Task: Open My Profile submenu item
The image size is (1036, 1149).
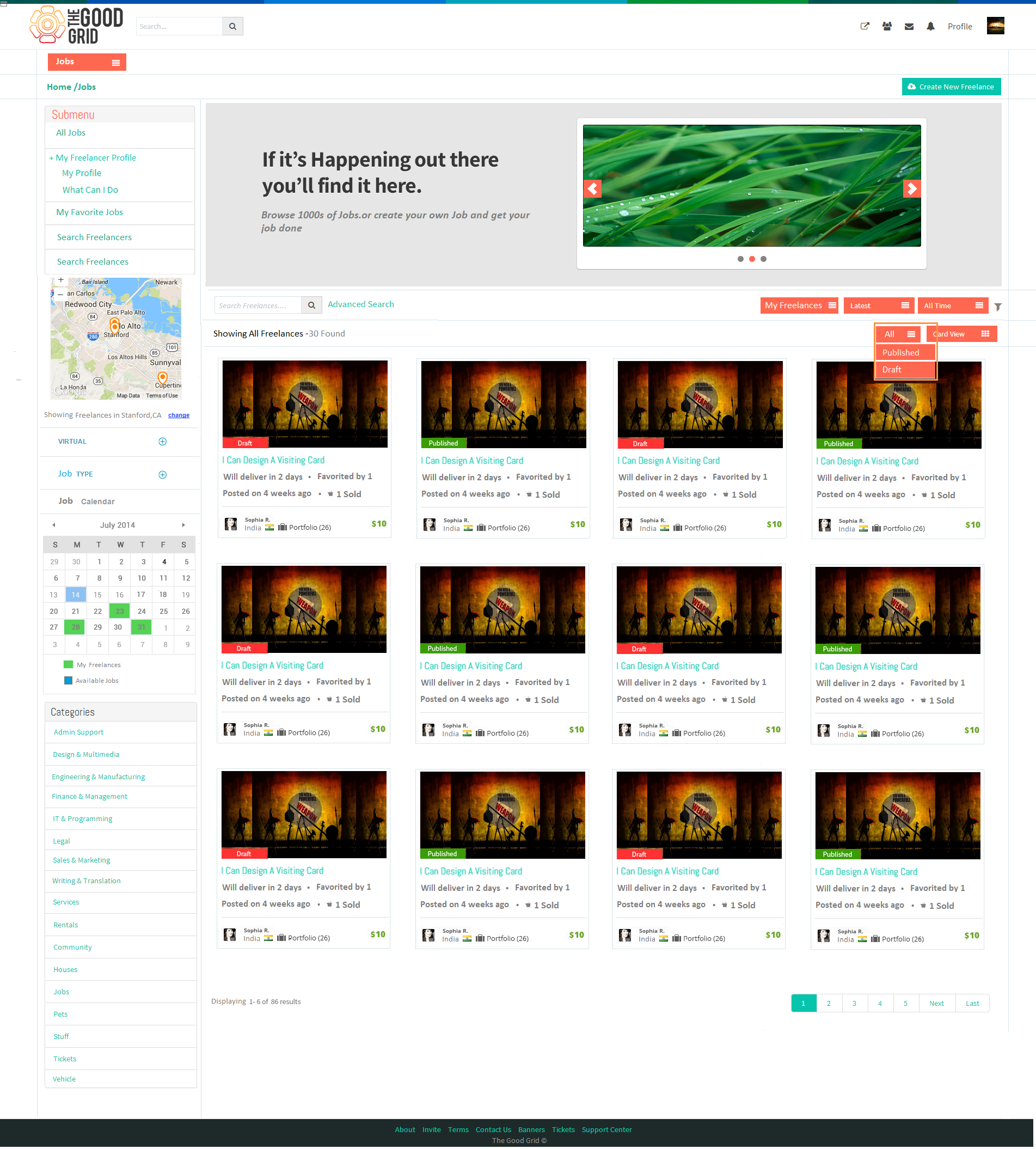Action: [x=82, y=173]
